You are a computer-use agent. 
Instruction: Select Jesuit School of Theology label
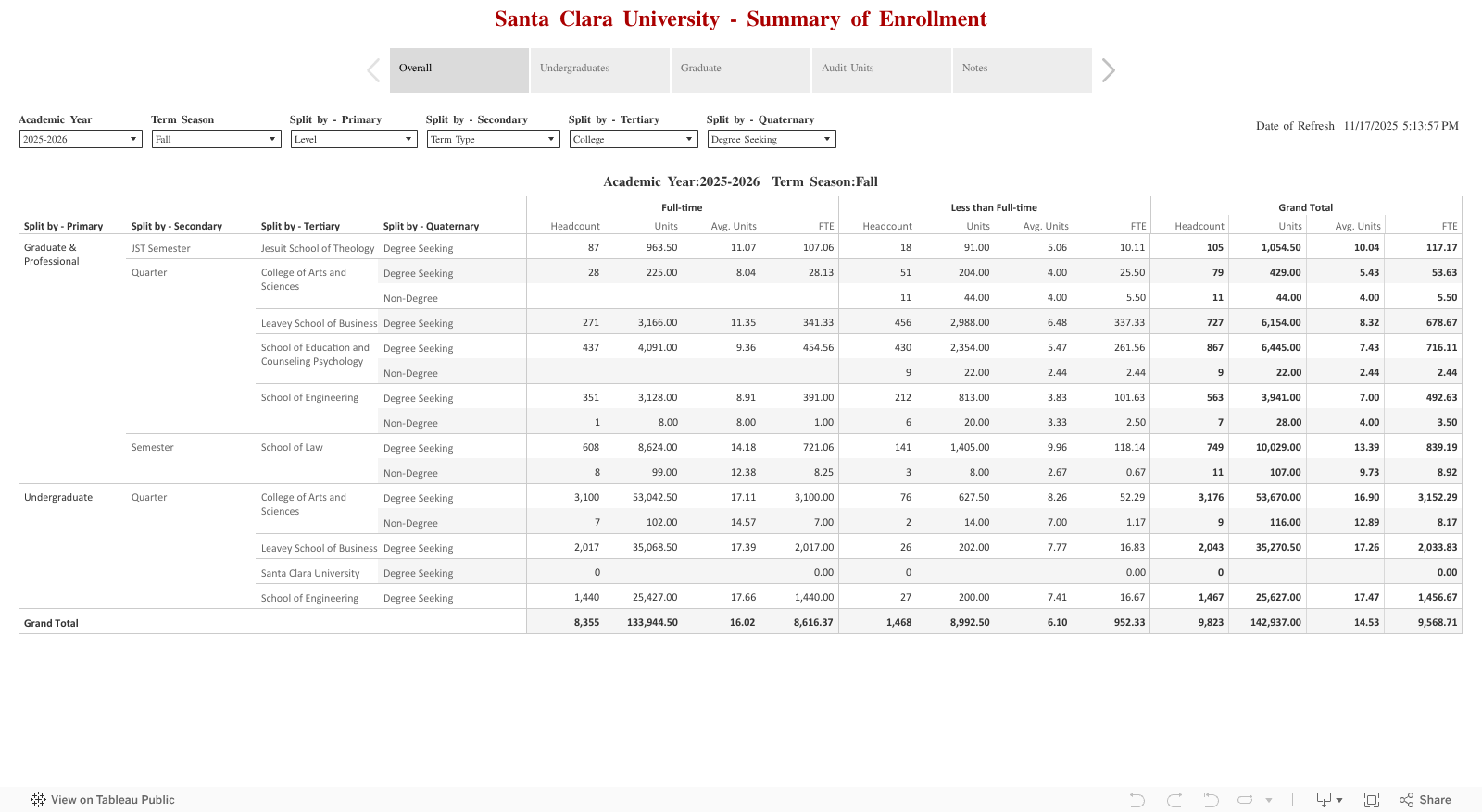click(318, 248)
